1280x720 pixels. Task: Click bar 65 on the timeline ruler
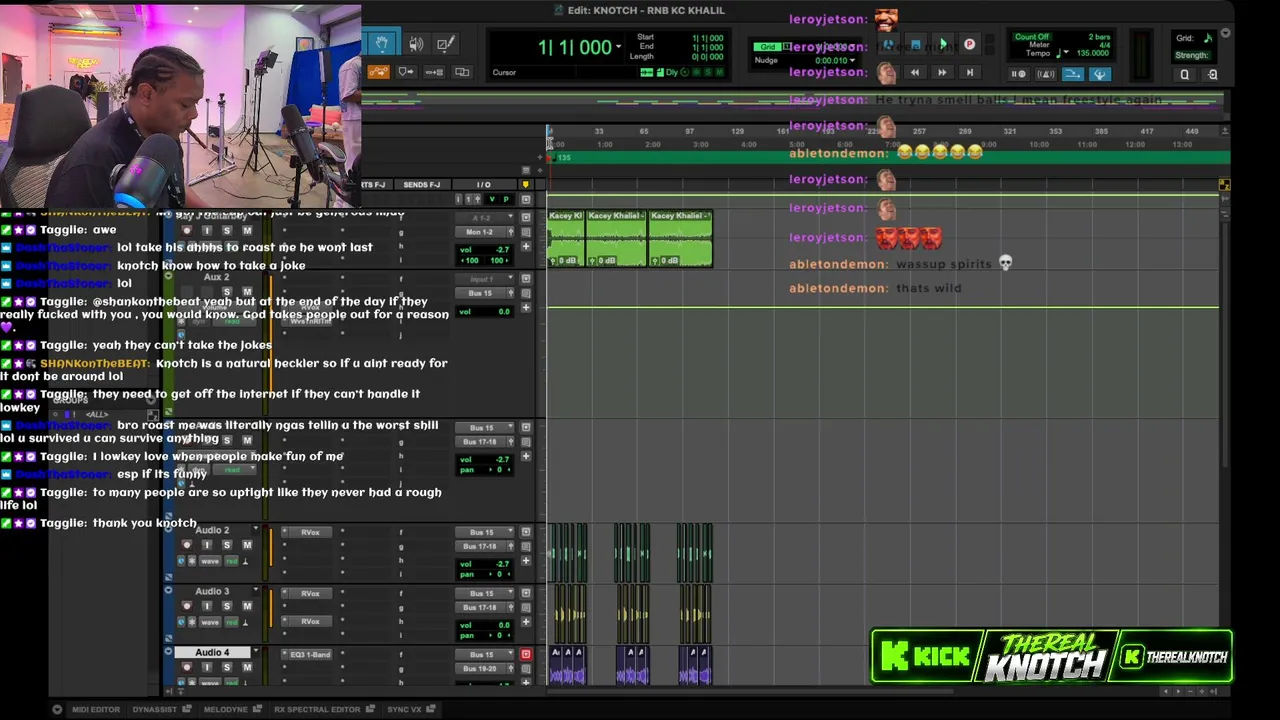pyautogui.click(x=644, y=132)
